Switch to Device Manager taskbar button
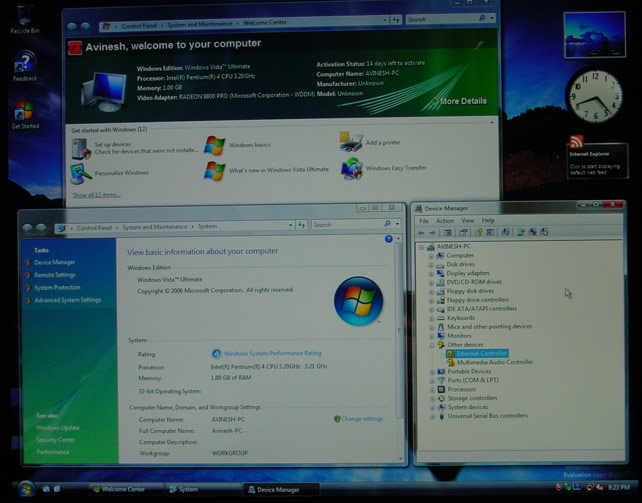The height and width of the screenshot is (503, 642). pyautogui.click(x=281, y=489)
